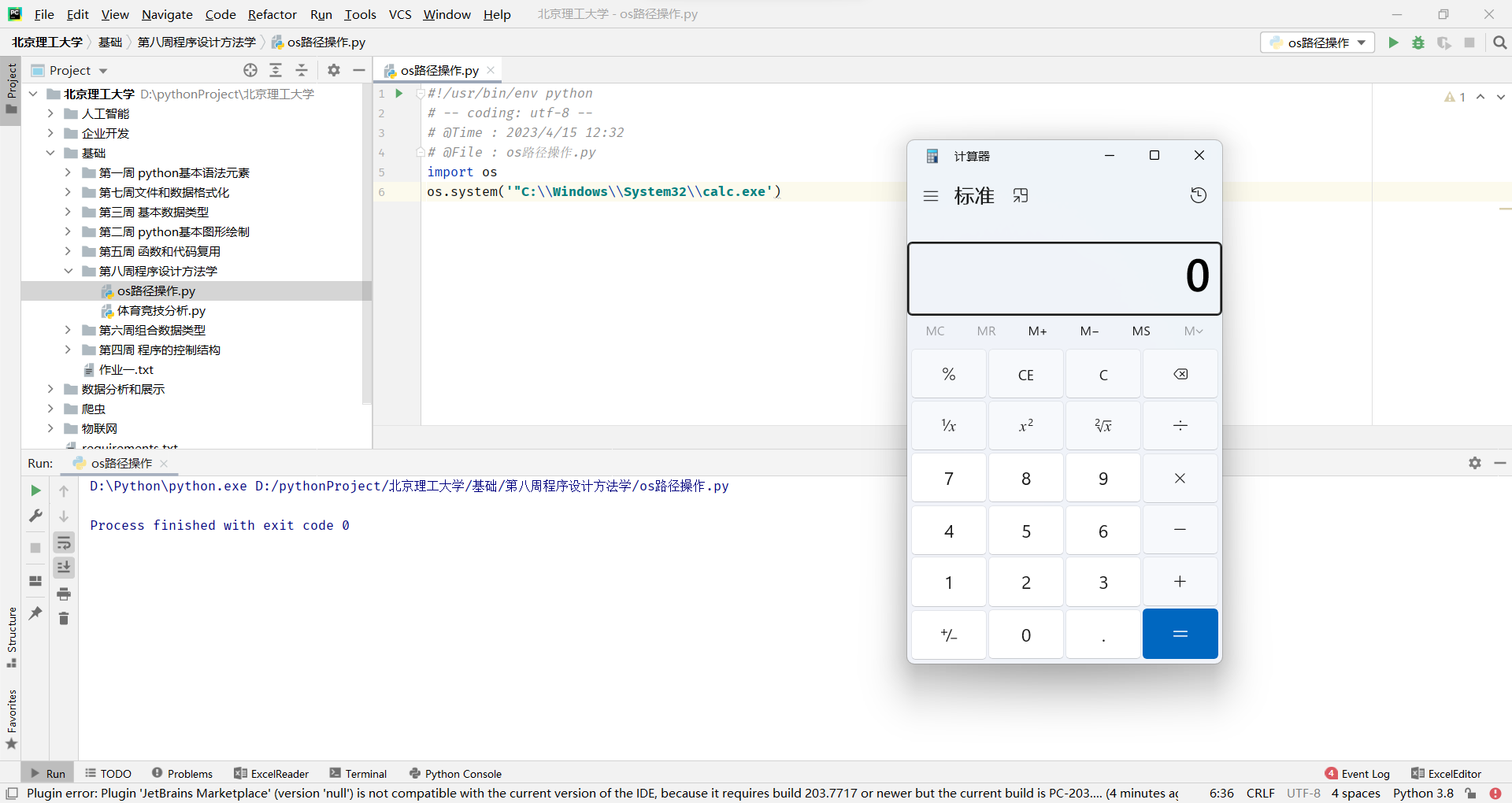1512x803 pixels.
Task: Open the Structure side tool window
Action: (x=11, y=637)
